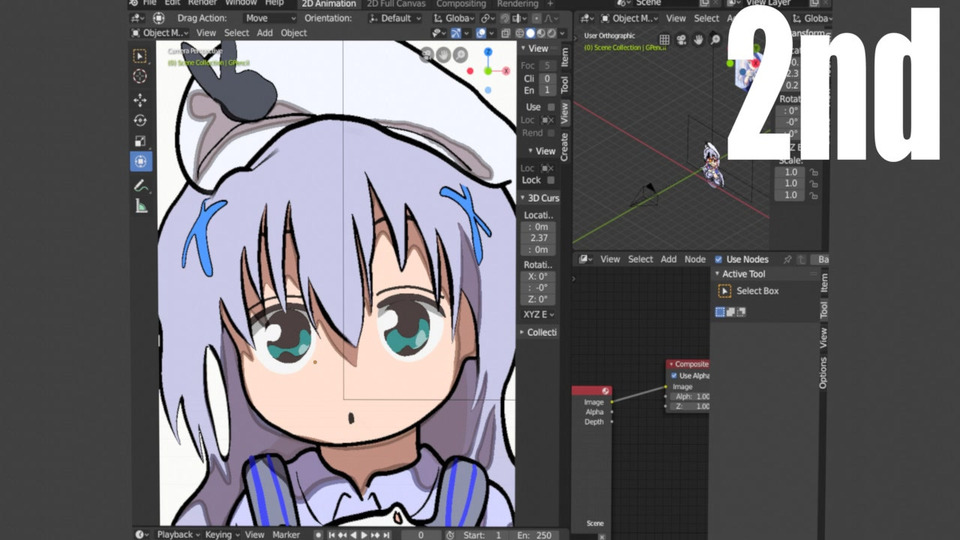Click the pin icon in node editor header

point(787,260)
